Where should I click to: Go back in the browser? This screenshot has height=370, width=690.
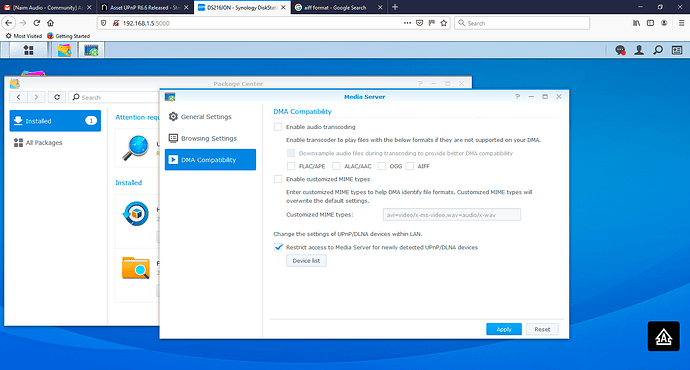(x=9, y=23)
